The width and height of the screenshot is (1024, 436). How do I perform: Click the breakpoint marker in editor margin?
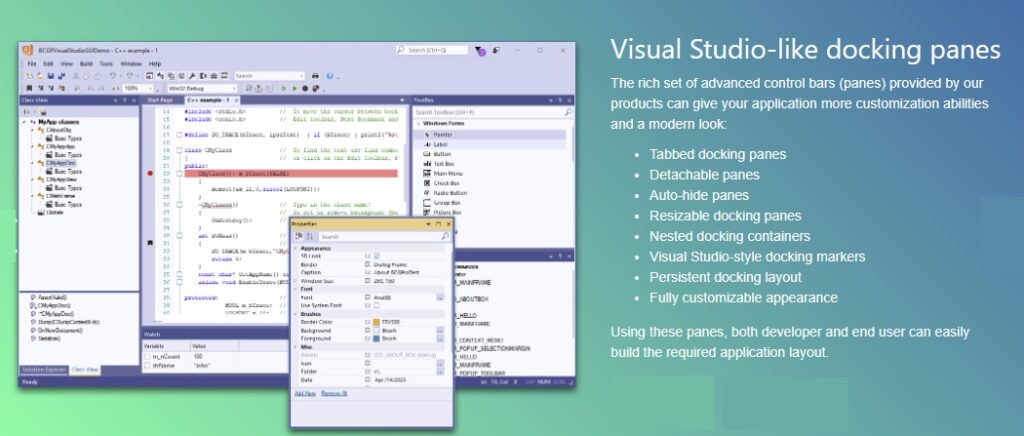(151, 173)
